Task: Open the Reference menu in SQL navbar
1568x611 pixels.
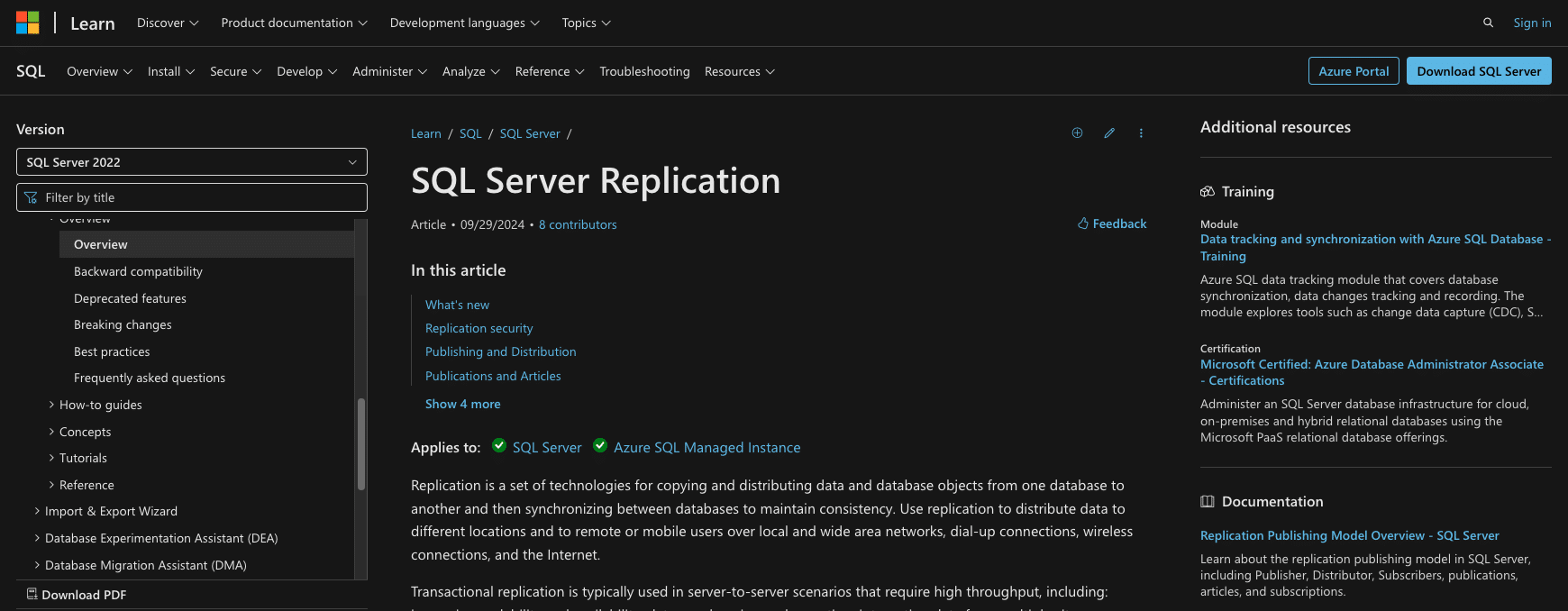Action: tap(550, 71)
